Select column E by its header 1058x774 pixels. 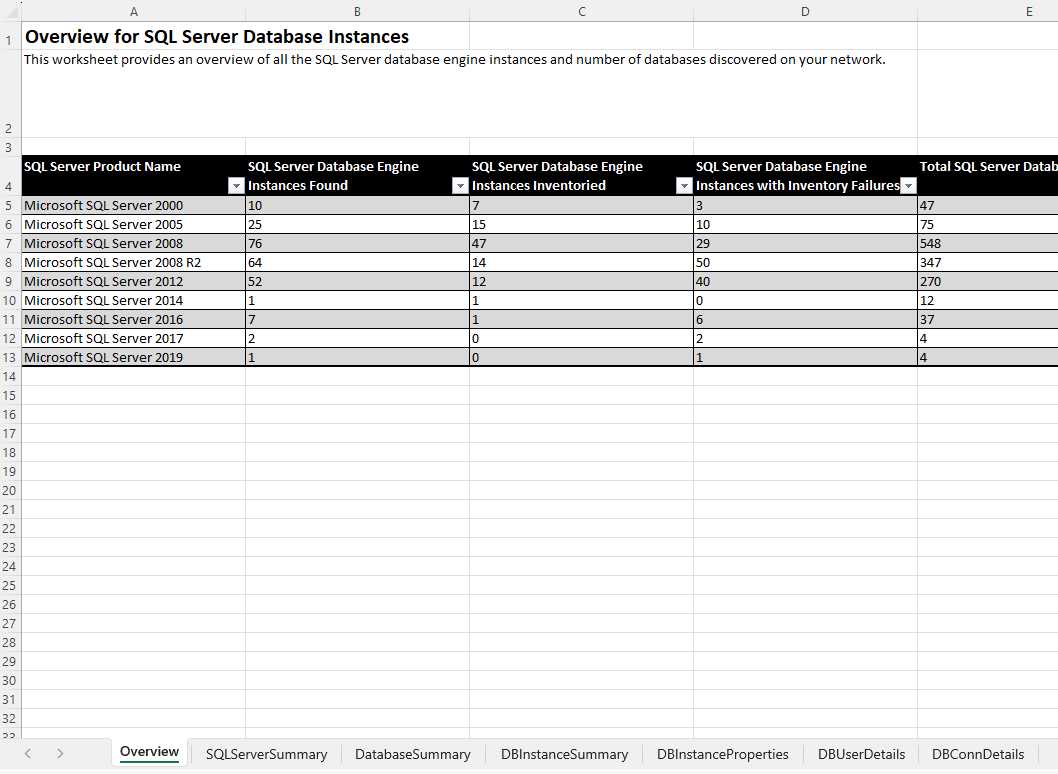(988, 11)
